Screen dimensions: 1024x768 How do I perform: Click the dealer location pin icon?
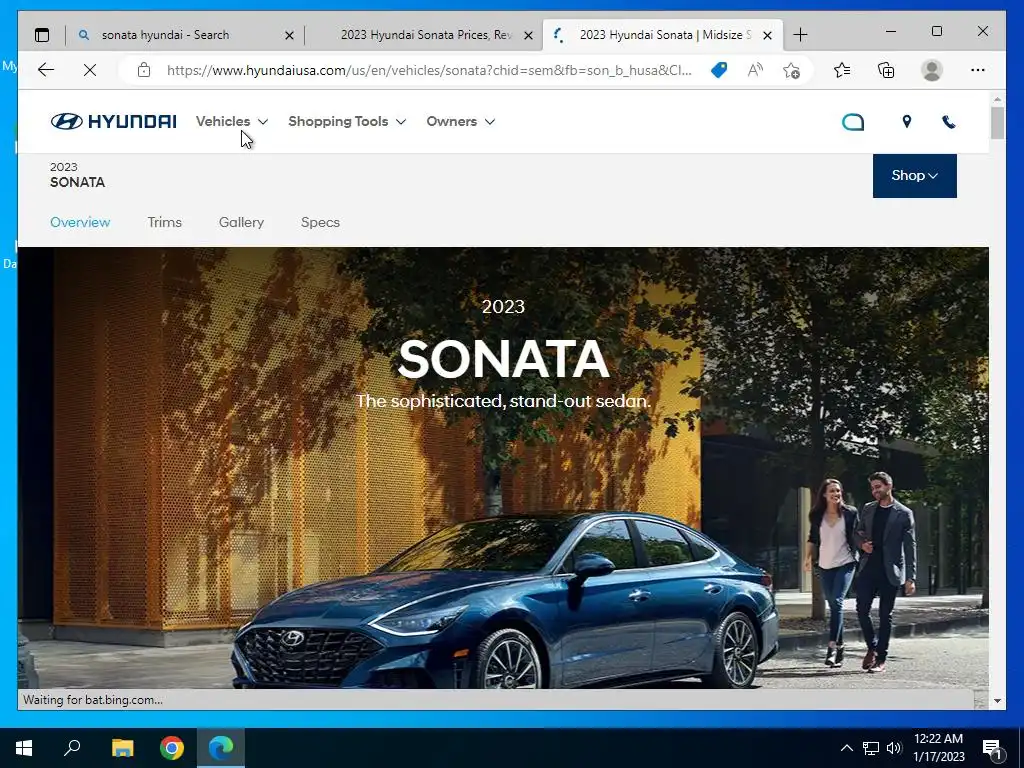point(906,121)
